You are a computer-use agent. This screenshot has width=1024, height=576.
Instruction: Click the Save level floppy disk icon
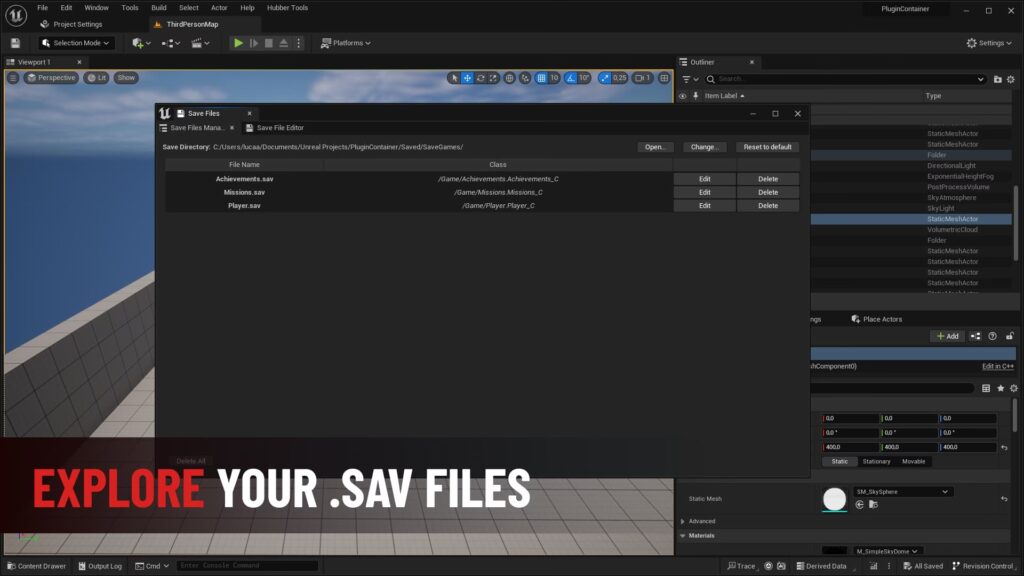point(15,43)
